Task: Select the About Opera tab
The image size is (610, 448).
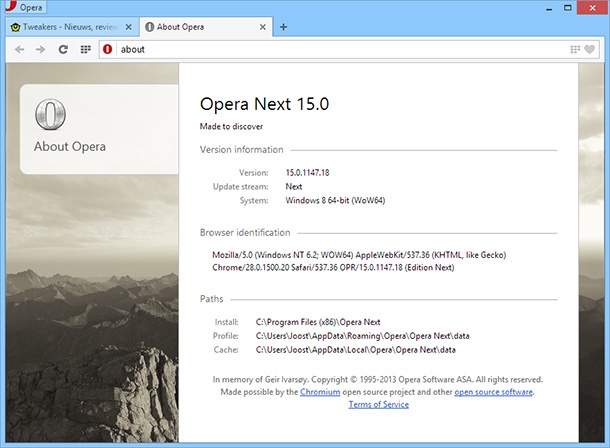Action: tap(206, 27)
